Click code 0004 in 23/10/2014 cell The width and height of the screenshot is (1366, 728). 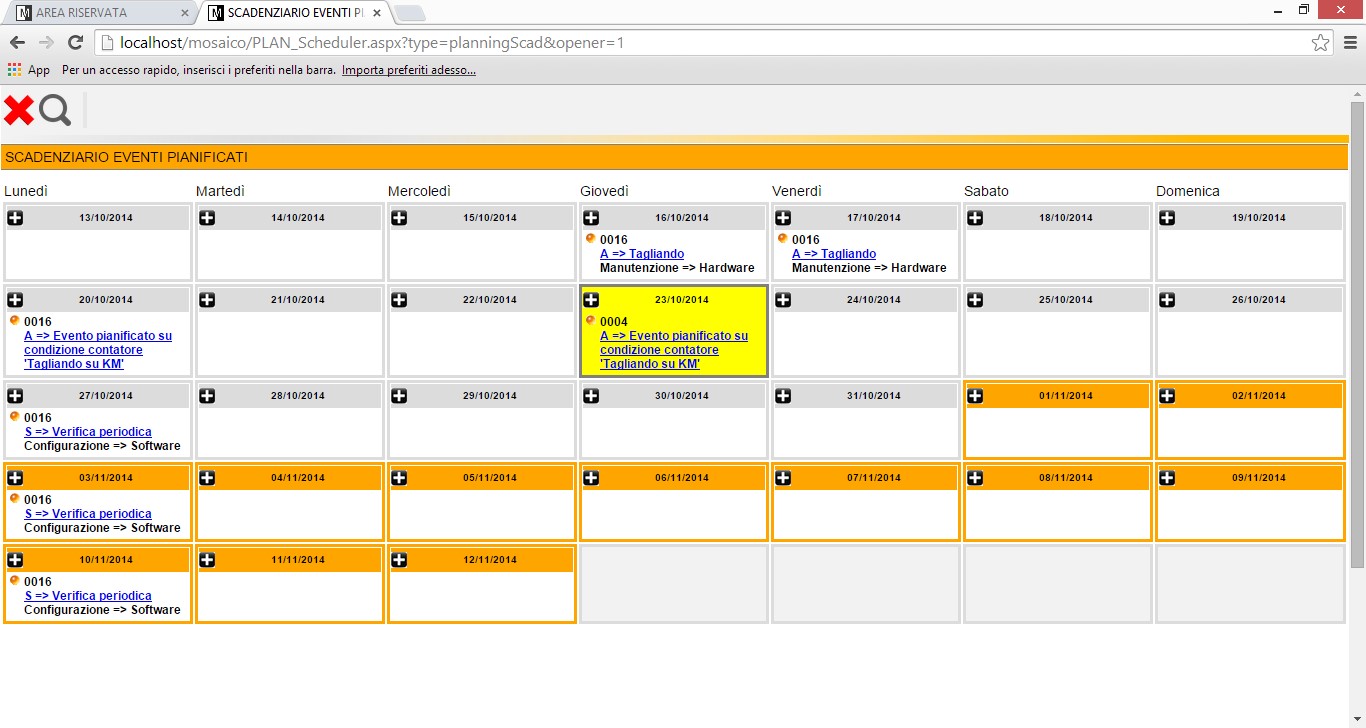point(614,322)
